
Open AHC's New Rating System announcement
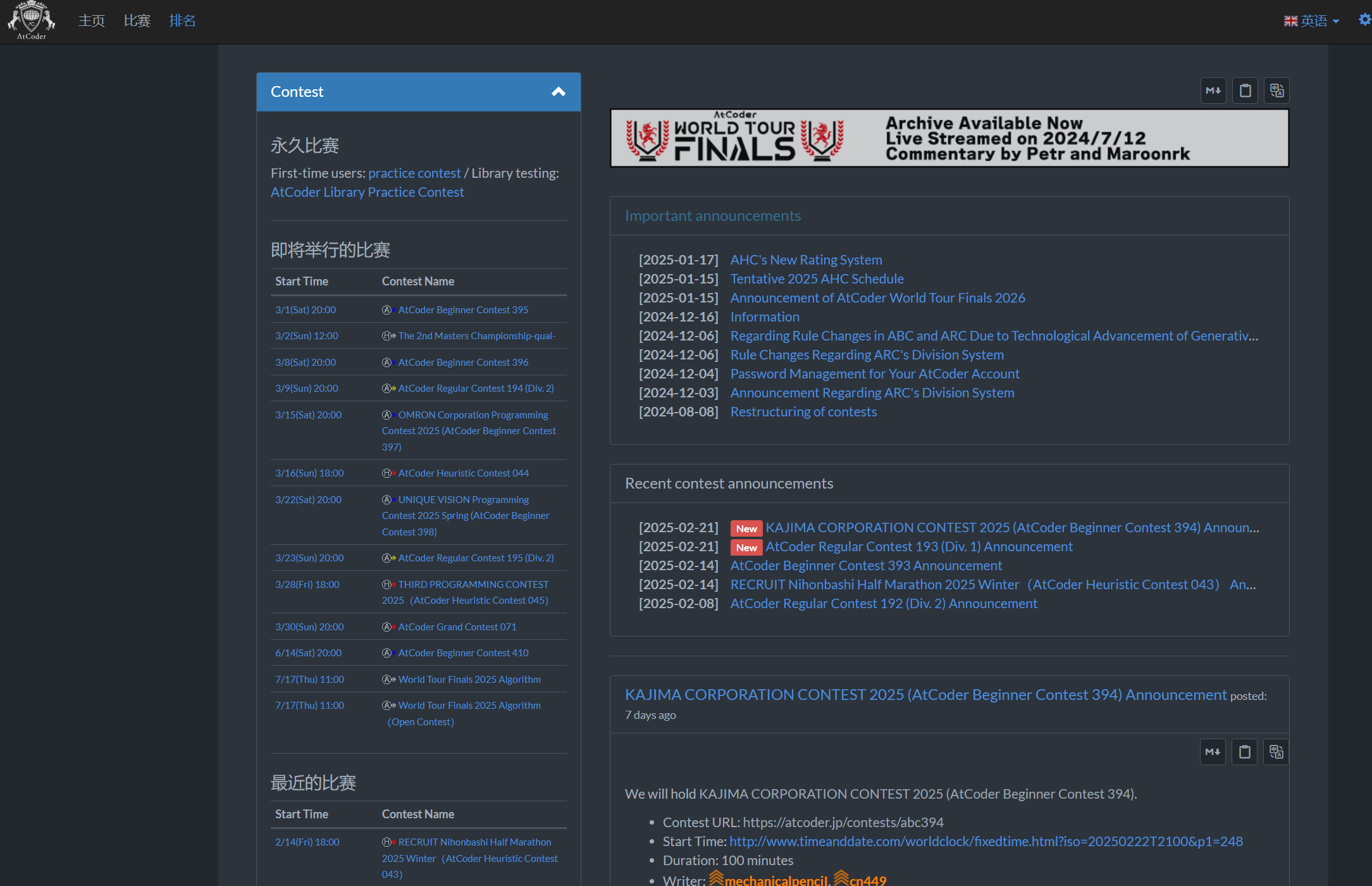806,259
